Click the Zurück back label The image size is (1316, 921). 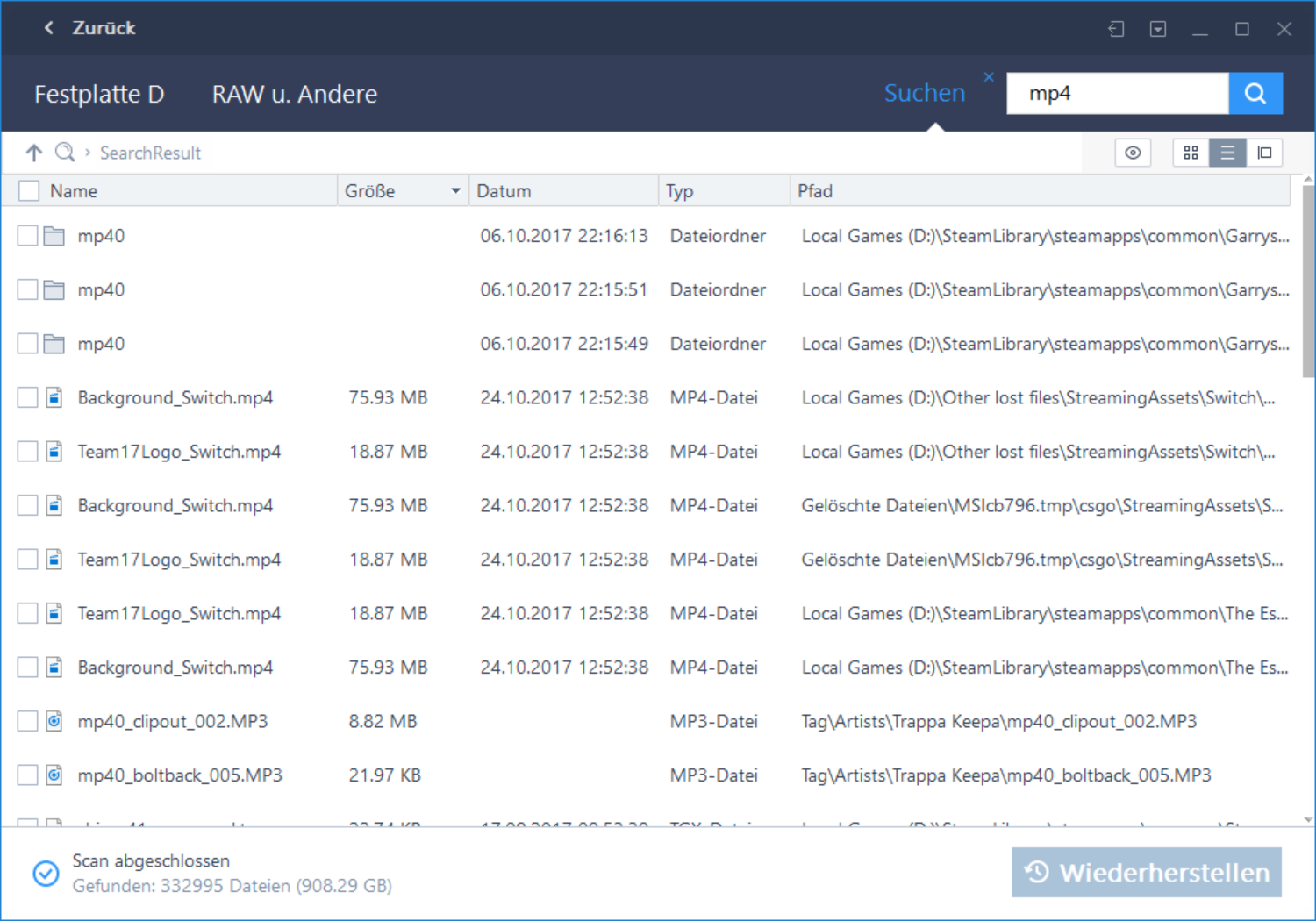pyautogui.click(x=104, y=28)
